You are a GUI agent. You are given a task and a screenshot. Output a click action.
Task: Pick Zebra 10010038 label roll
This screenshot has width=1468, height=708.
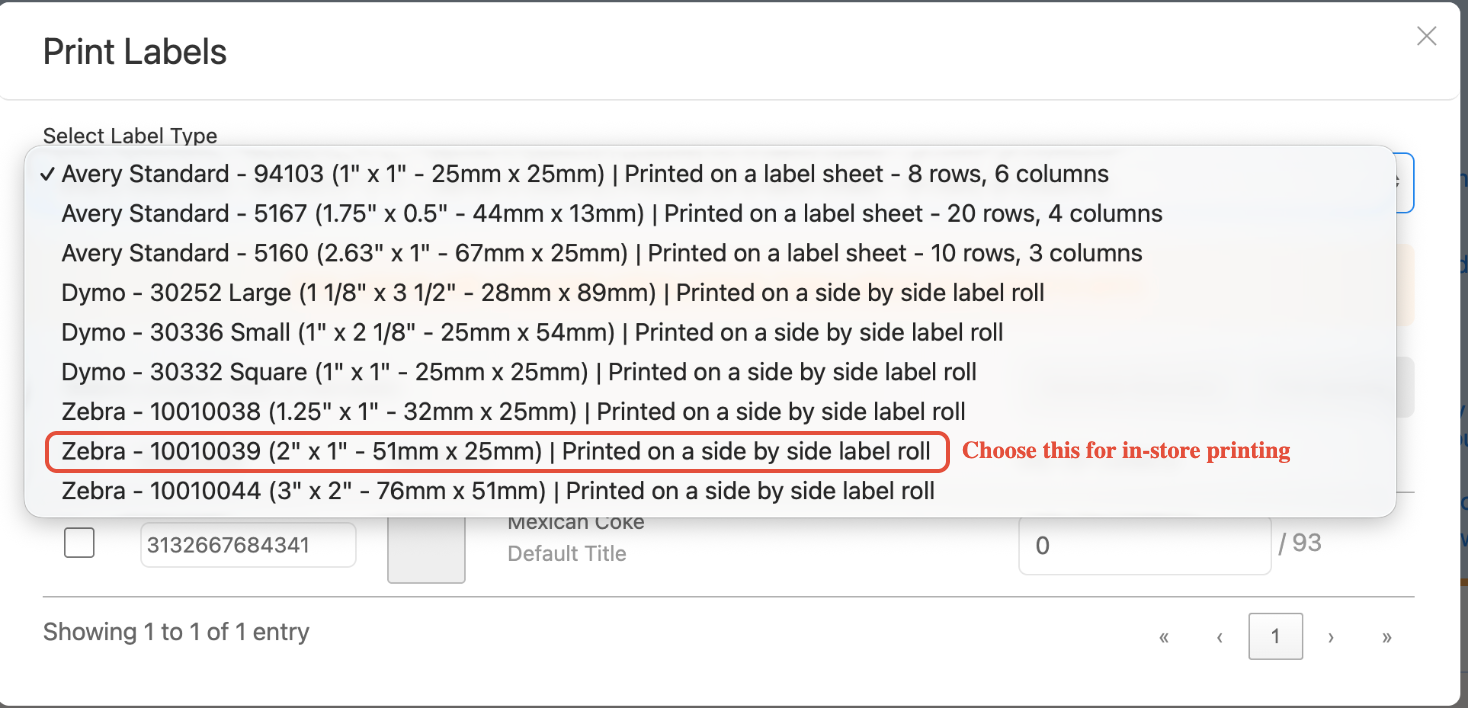click(710, 412)
